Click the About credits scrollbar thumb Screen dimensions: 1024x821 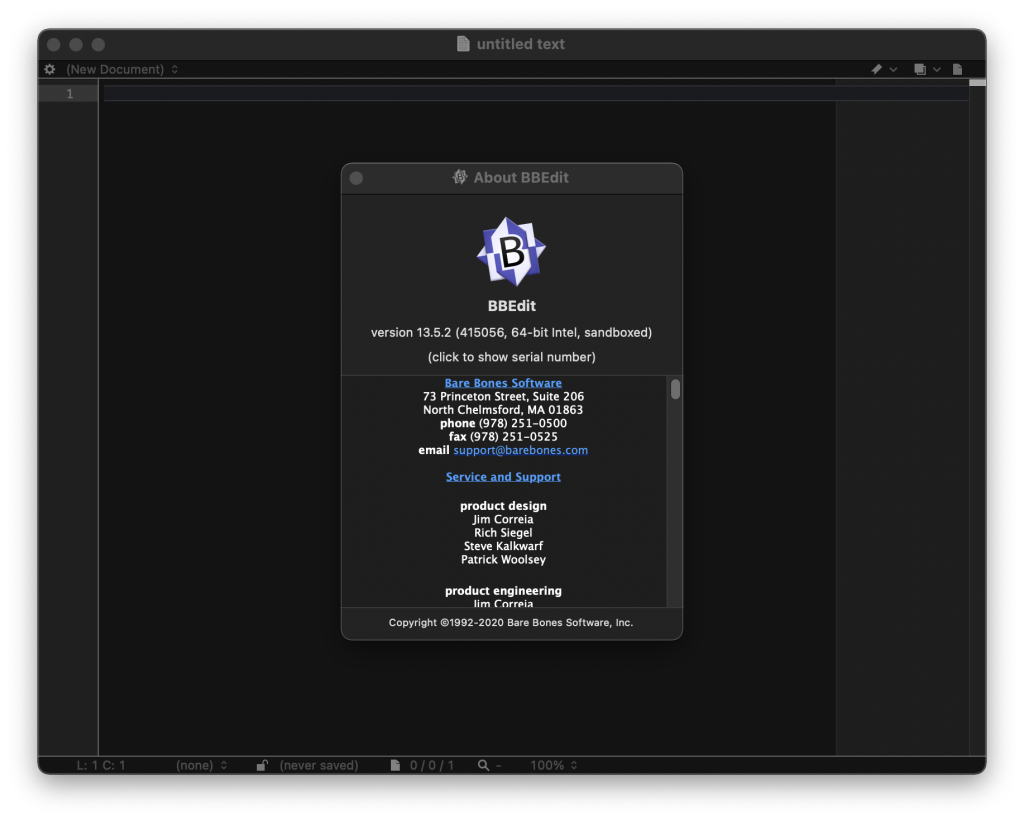click(x=675, y=389)
